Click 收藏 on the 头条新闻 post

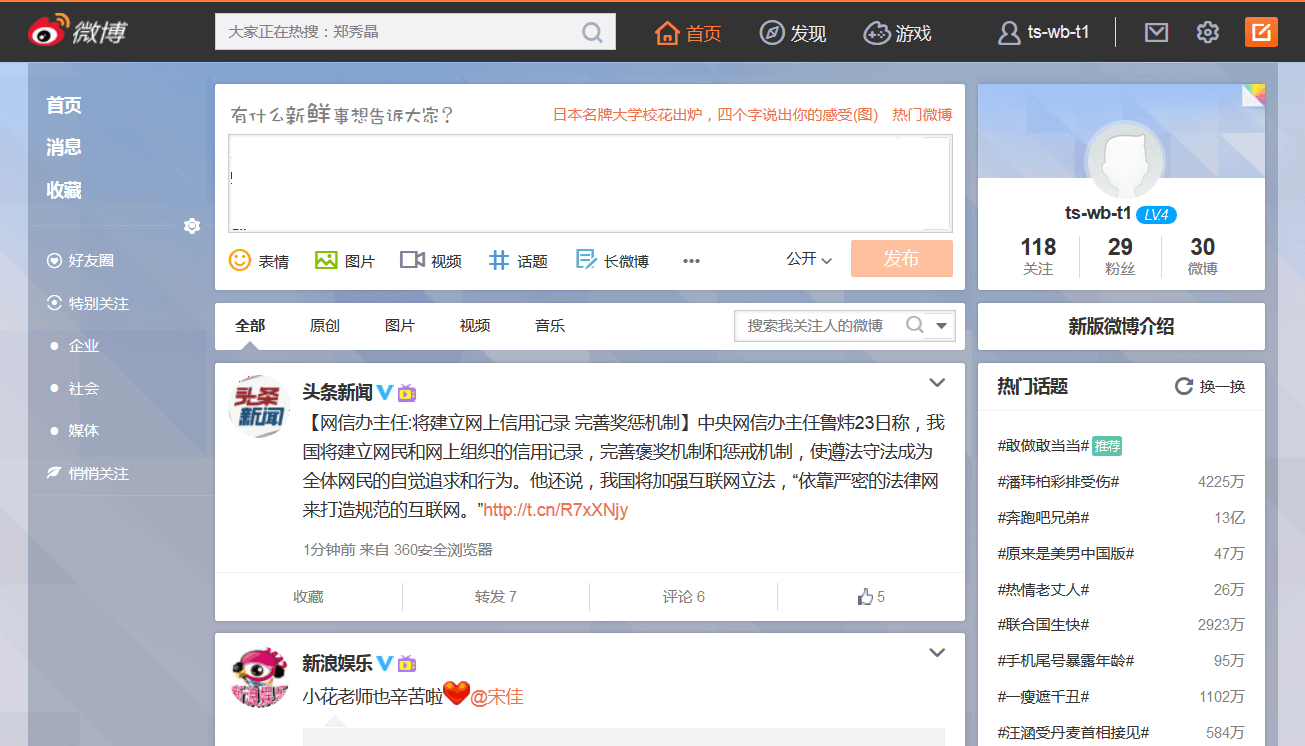tap(309, 597)
